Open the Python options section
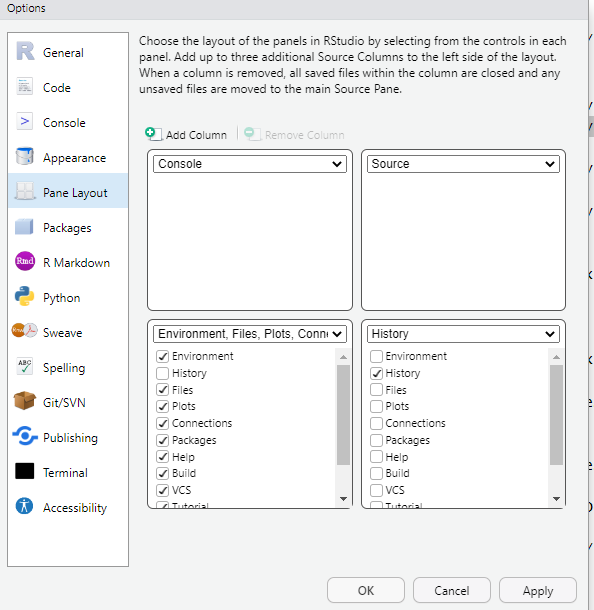The image size is (594, 610). pos(68,297)
